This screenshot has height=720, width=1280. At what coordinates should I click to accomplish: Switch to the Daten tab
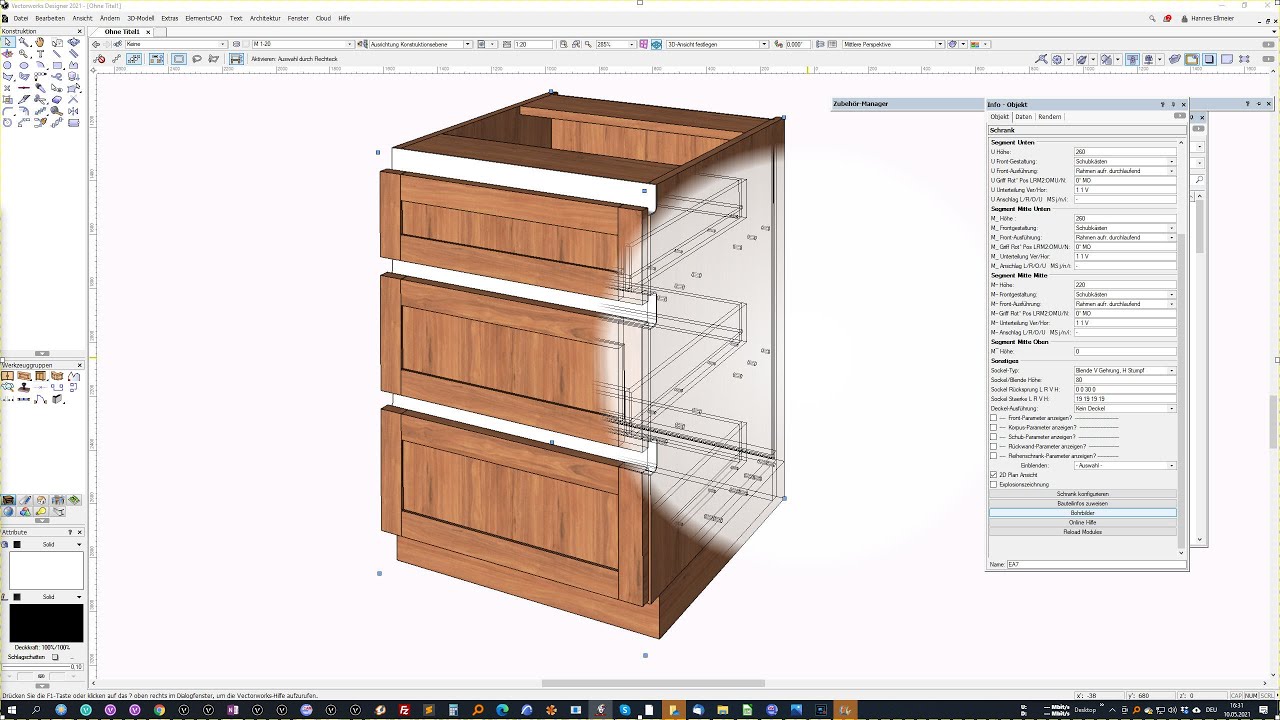(x=1023, y=117)
